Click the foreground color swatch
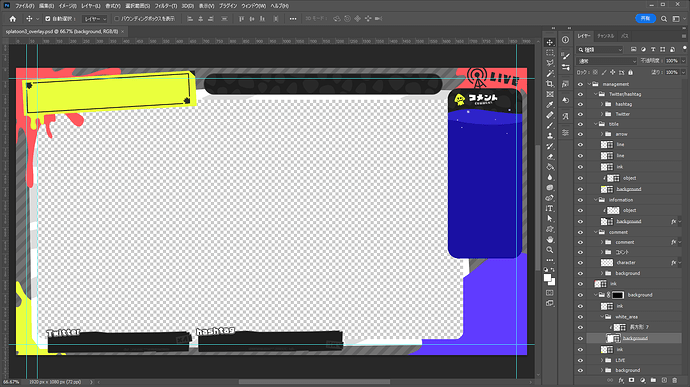Viewport: 690px width, 387px height. point(547,278)
